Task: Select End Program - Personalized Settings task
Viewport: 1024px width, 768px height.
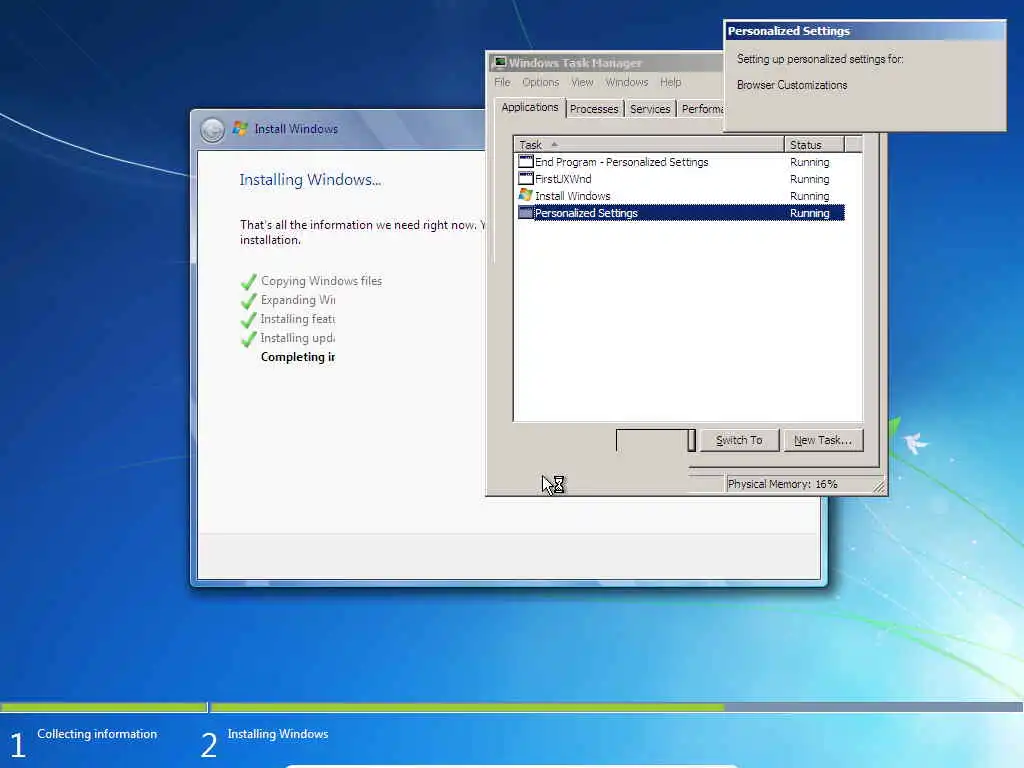Action: pyautogui.click(x=680, y=162)
